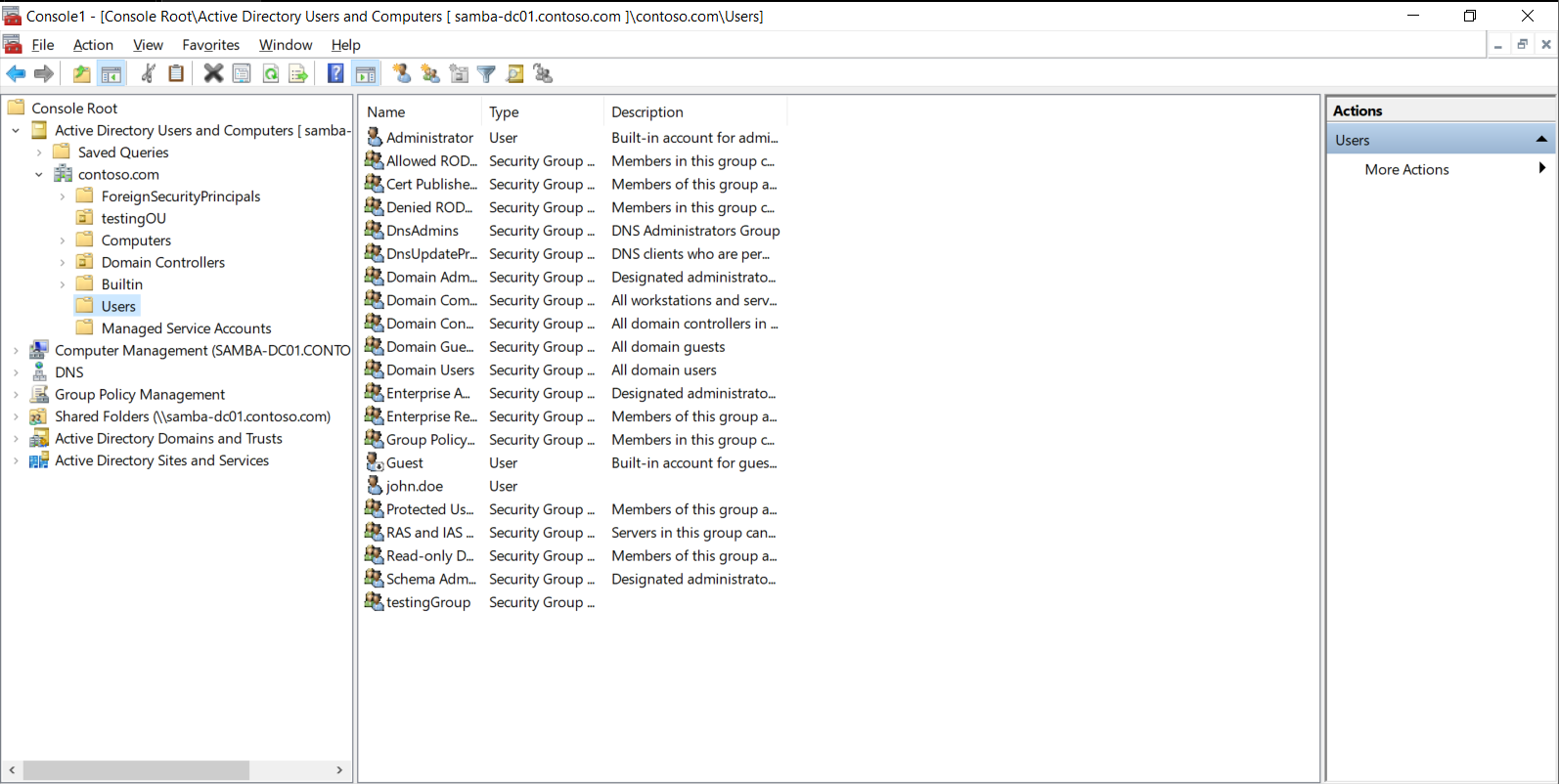The height and width of the screenshot is (784, 1559).
Task: Click Create new organizational unit icon
Action: [459, 73]
